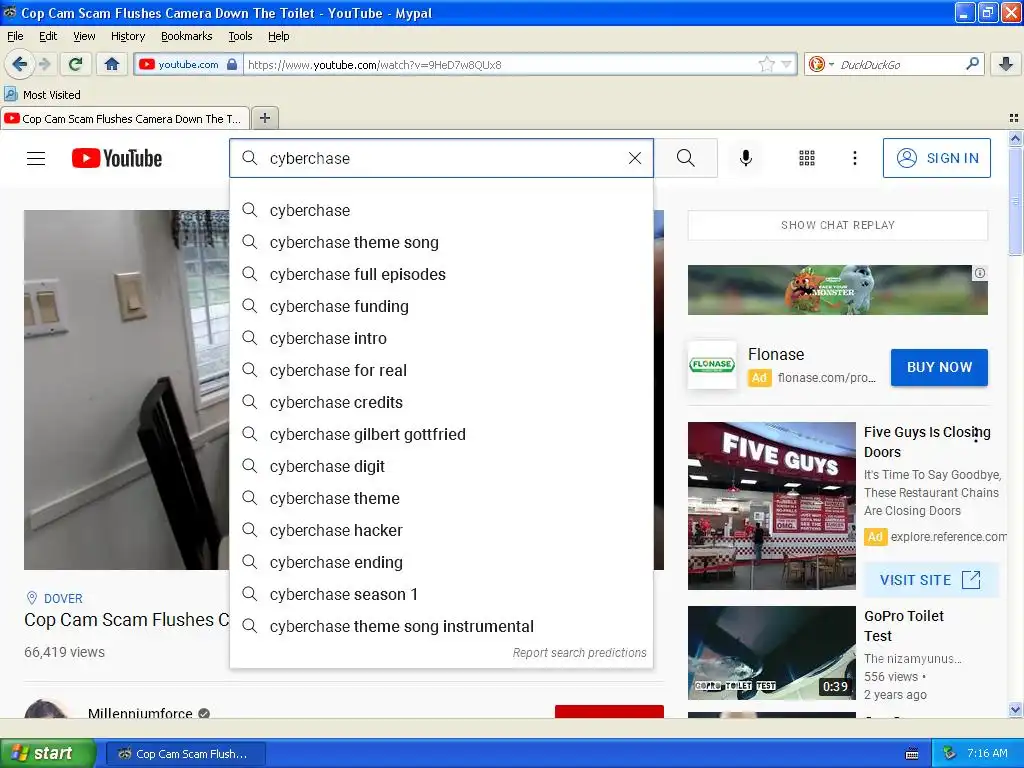Start voice search with the microphone
This screenshot has height=768, width=1024.
[746, 158]
